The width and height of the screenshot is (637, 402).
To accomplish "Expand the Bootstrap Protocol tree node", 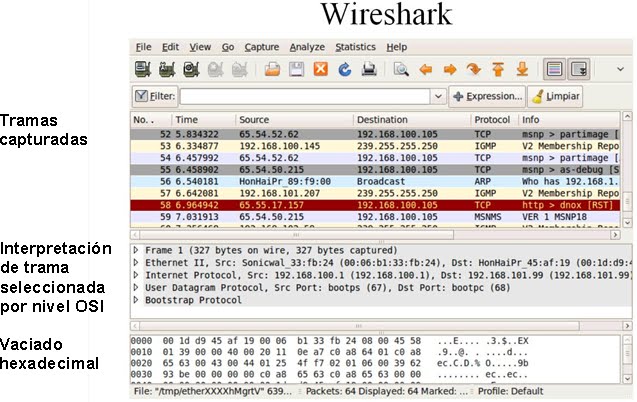I will 136,300.
